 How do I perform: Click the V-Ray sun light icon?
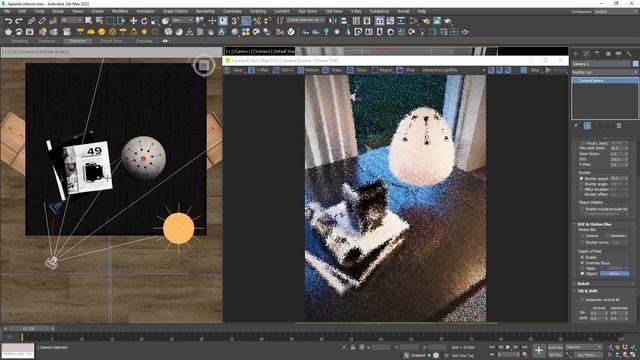144,31
